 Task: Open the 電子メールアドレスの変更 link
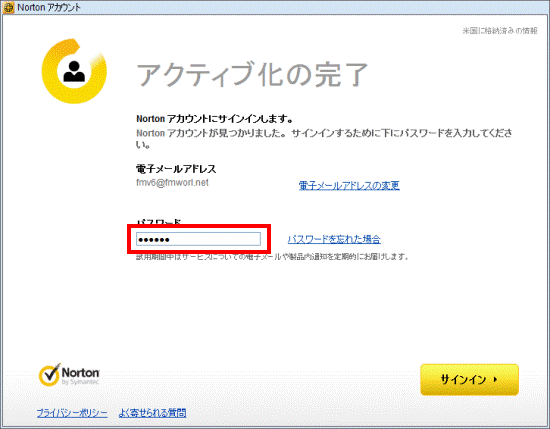[x=349, y=185]
